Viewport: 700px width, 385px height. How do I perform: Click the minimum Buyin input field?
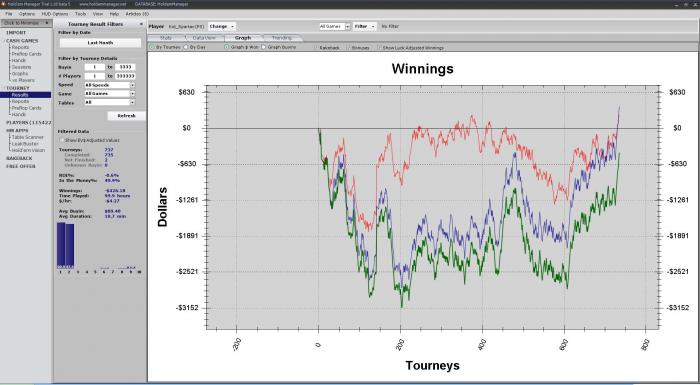[x=95, y=67]
